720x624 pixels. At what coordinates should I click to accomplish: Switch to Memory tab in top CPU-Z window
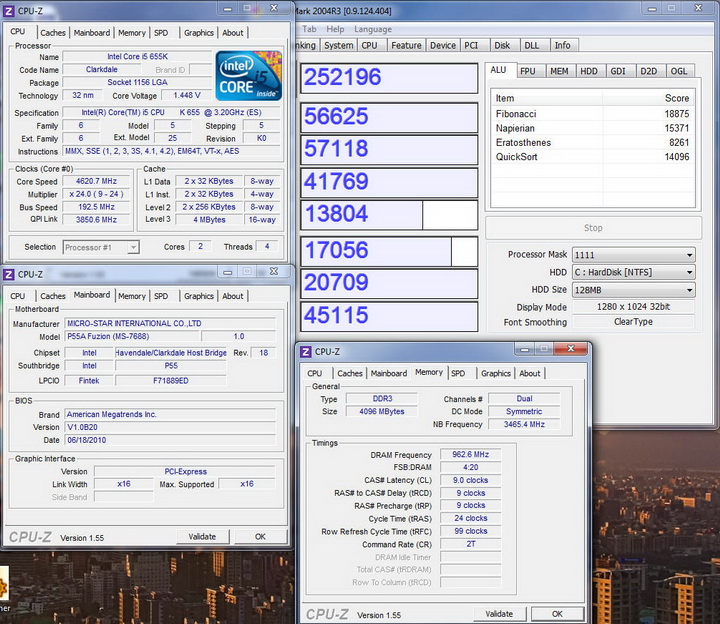point(132,33)
